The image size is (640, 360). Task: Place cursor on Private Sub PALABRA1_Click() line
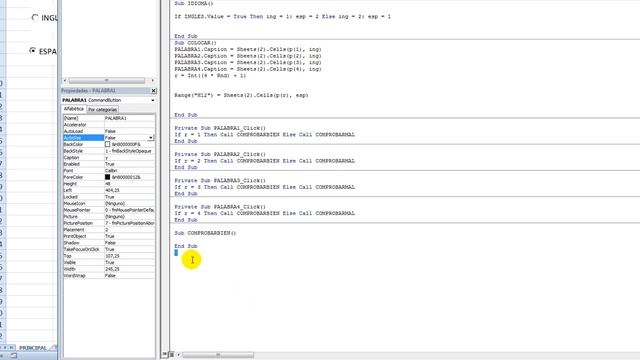[x=220, y=128]
